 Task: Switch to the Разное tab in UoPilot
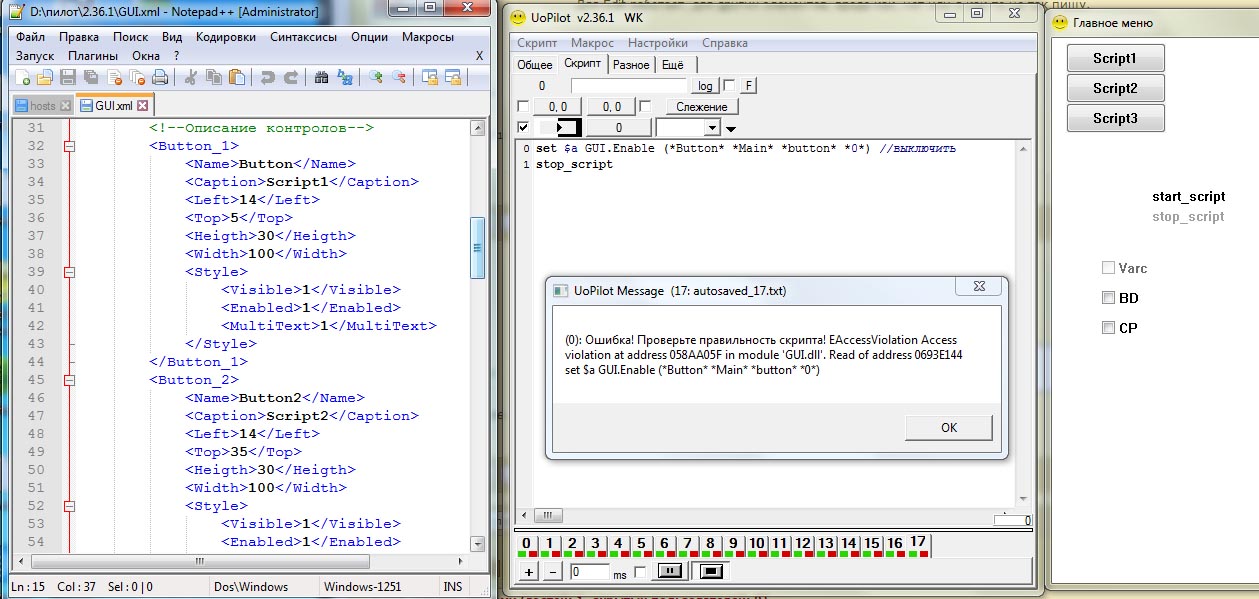click(631, 64)
